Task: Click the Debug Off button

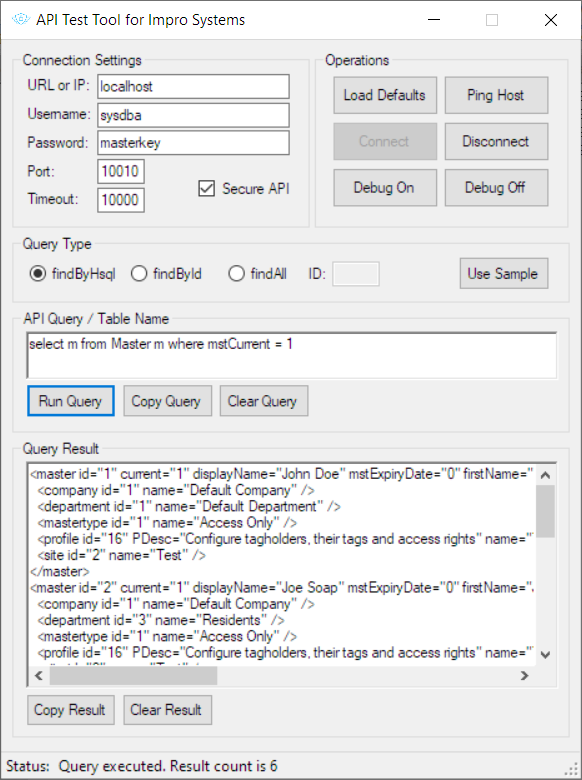Action: 496,188
